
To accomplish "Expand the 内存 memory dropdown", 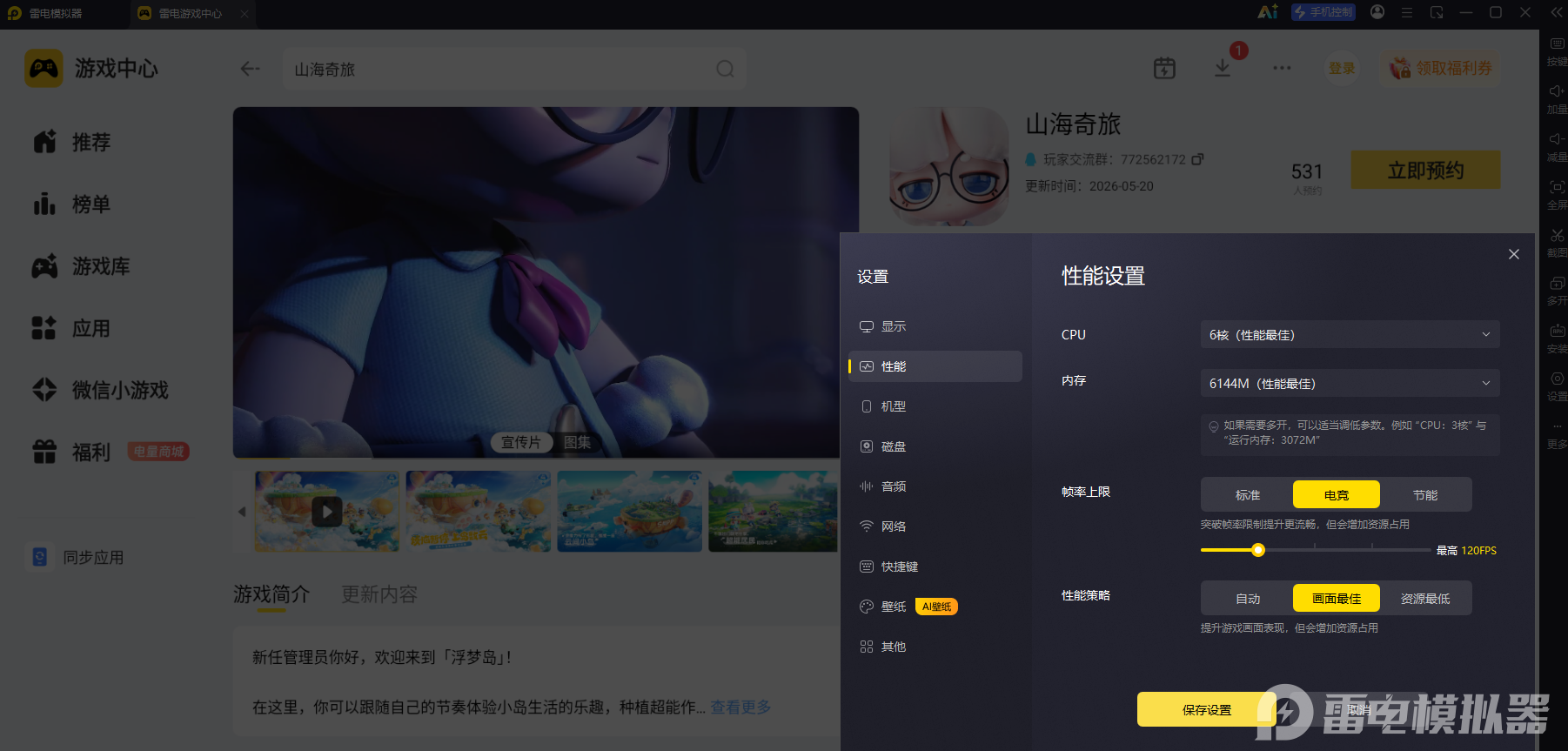I will point(1350,383).
